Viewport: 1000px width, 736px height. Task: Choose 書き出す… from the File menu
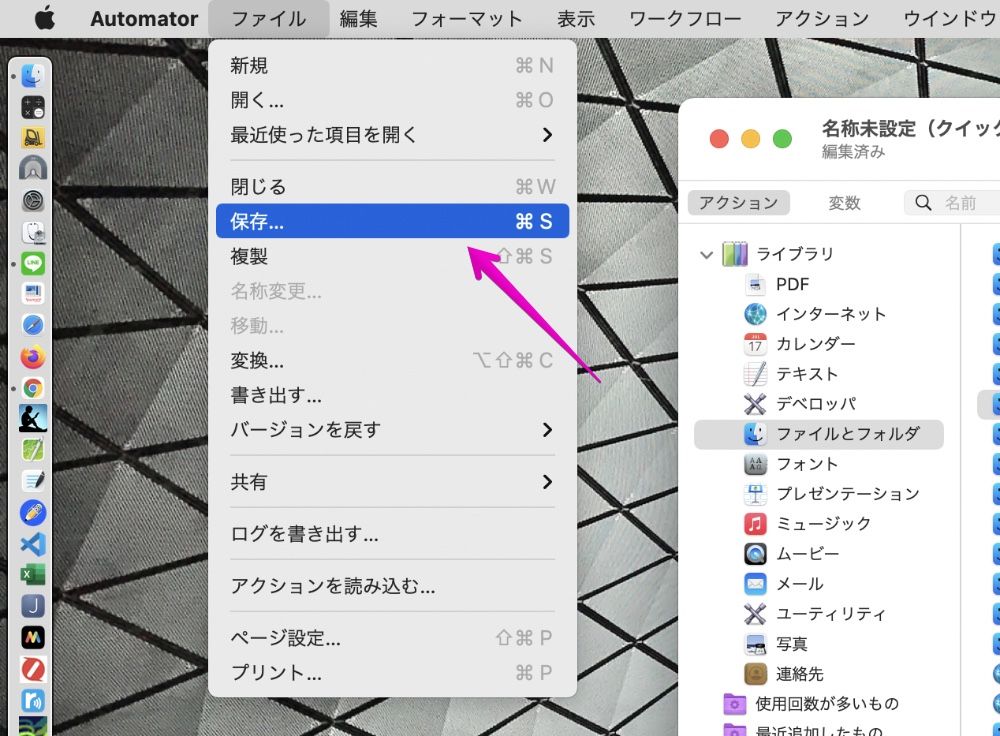tap(392, 395)
